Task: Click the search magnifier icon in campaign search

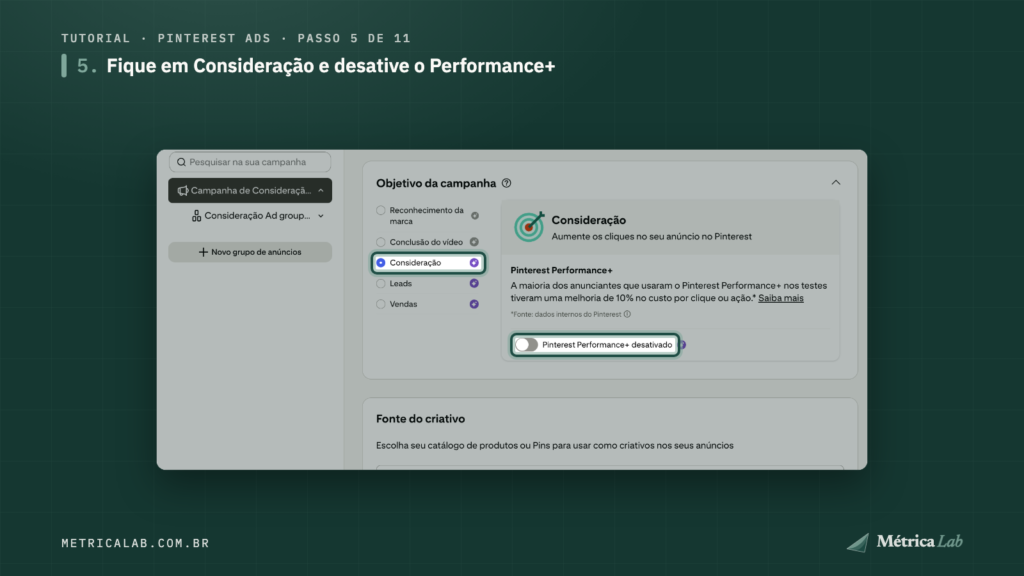Action: pos(182,162)
